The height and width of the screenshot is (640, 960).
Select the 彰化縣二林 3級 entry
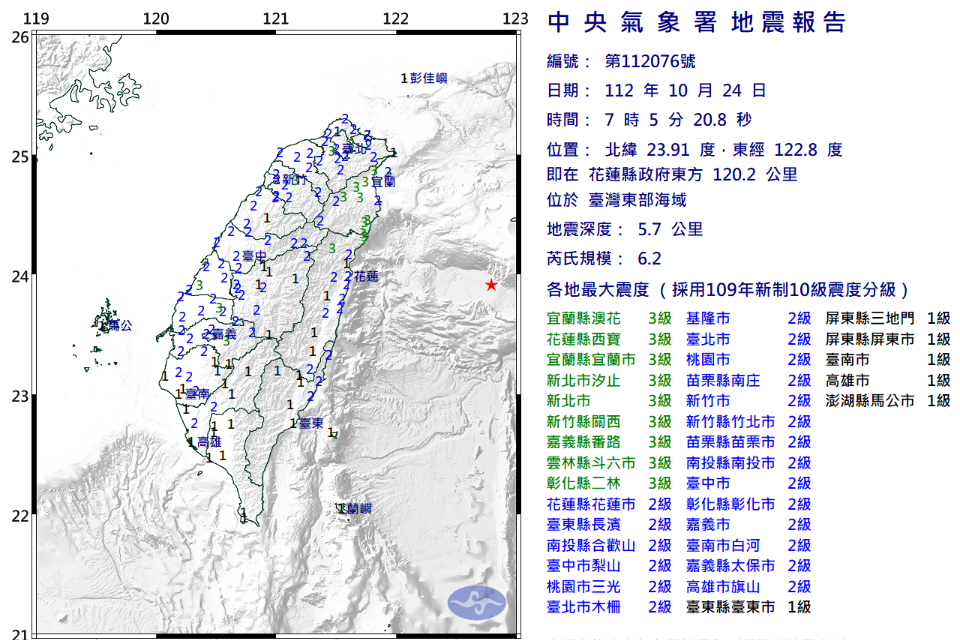pyautogui.click(x=609, y=483)
